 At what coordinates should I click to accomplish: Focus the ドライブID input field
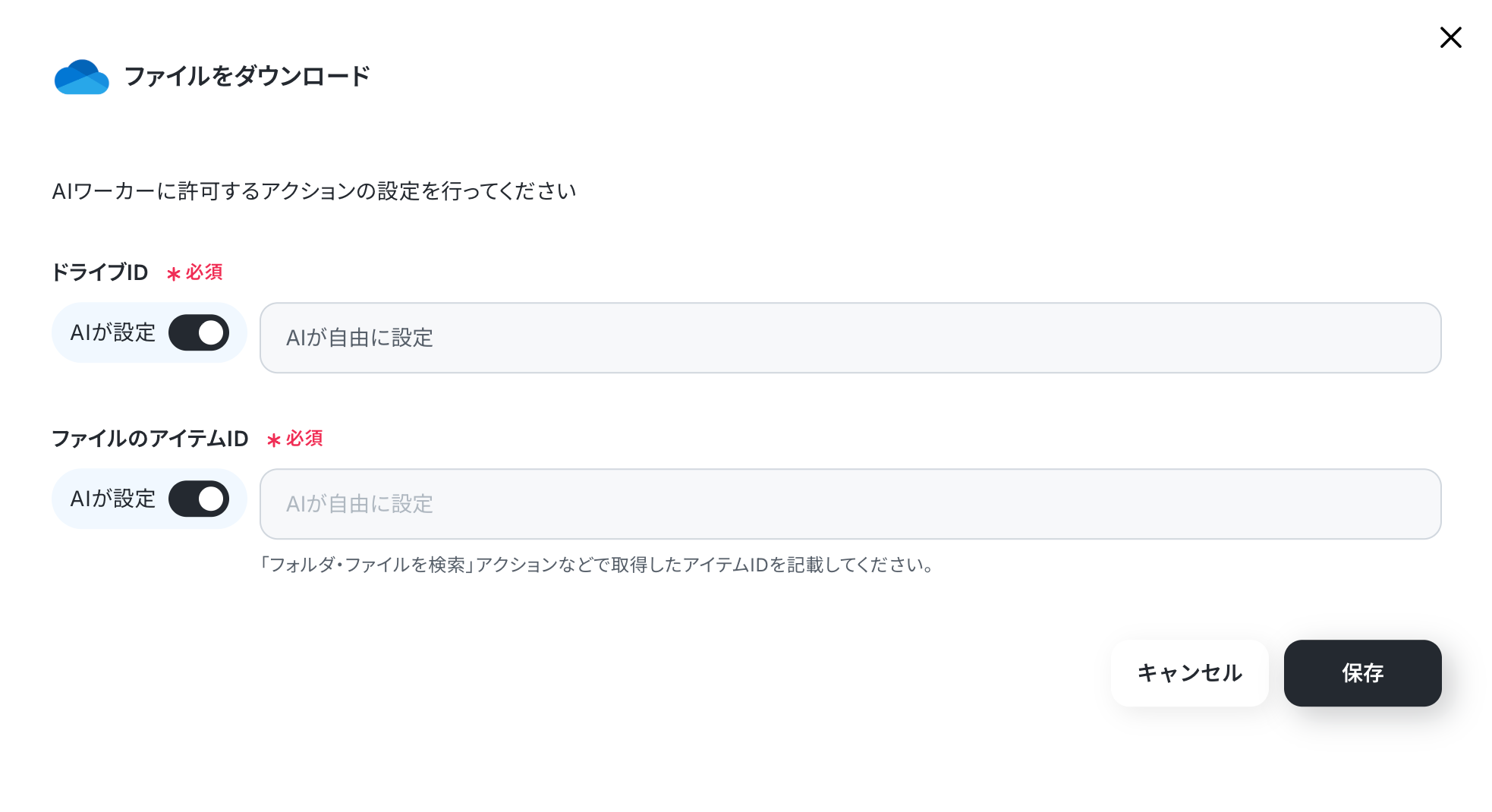(850, 338)
